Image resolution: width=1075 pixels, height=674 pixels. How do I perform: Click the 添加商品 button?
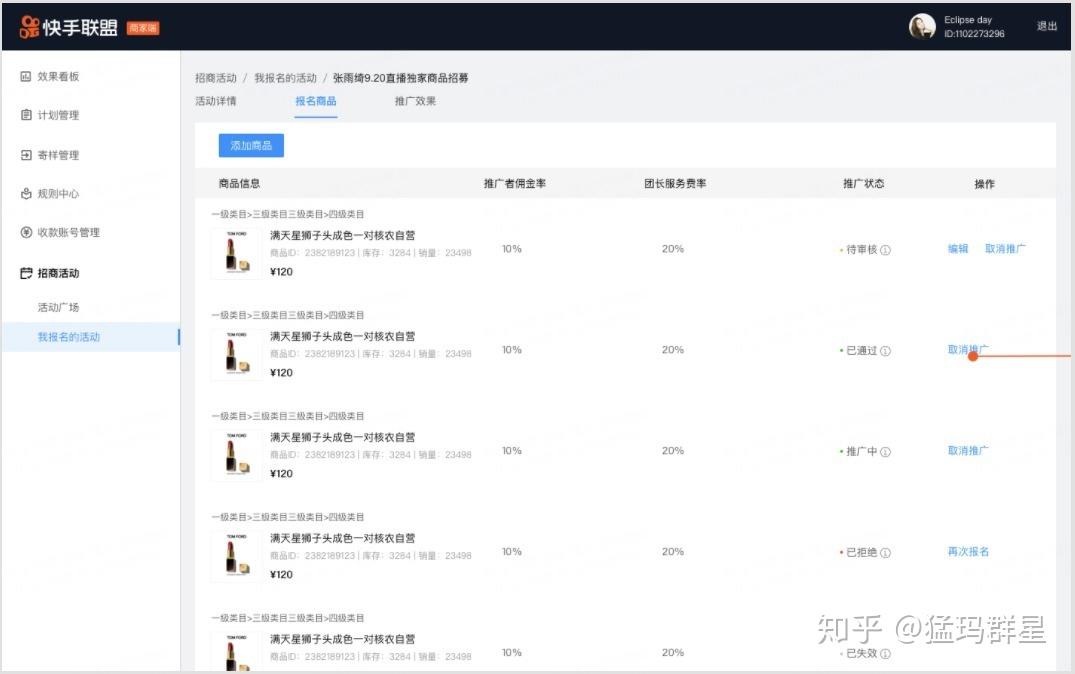tap(249, 144)
